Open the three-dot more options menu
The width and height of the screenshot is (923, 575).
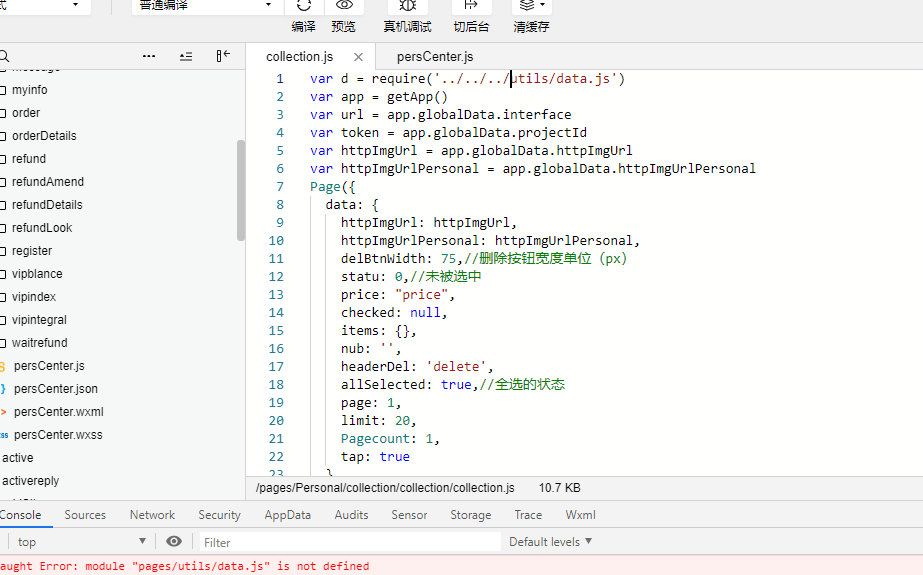pyautogui.click(x=149, y=56)
